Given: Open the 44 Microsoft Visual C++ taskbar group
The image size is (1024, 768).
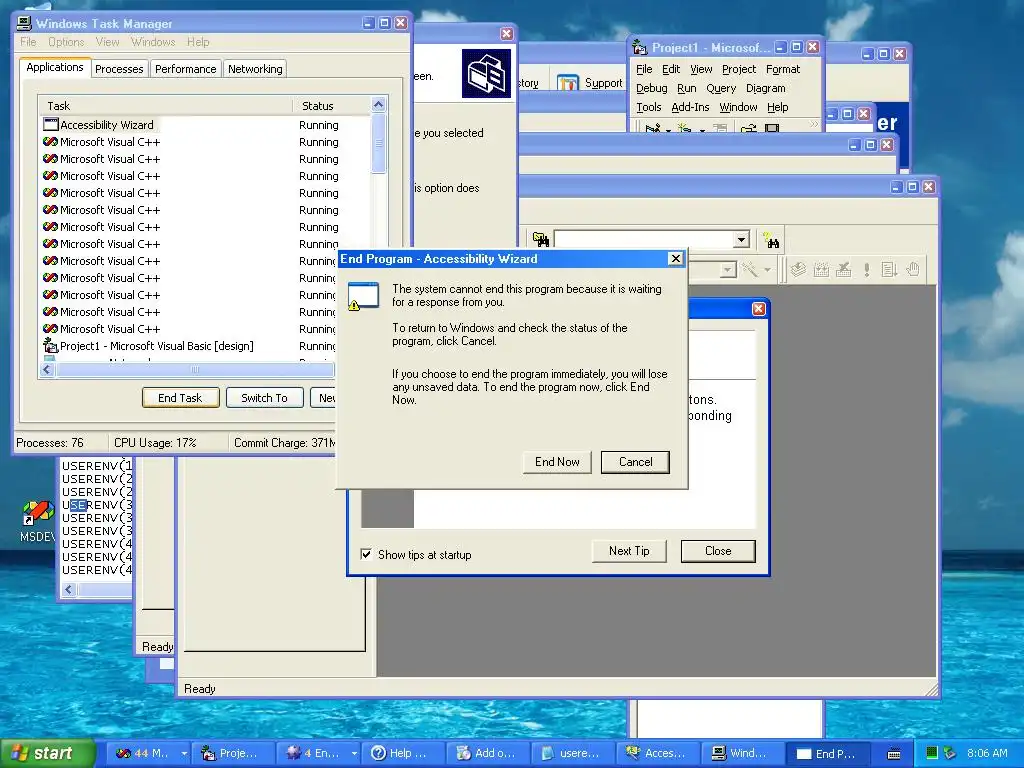Looking at the screenshot, I should pos(150,753).
